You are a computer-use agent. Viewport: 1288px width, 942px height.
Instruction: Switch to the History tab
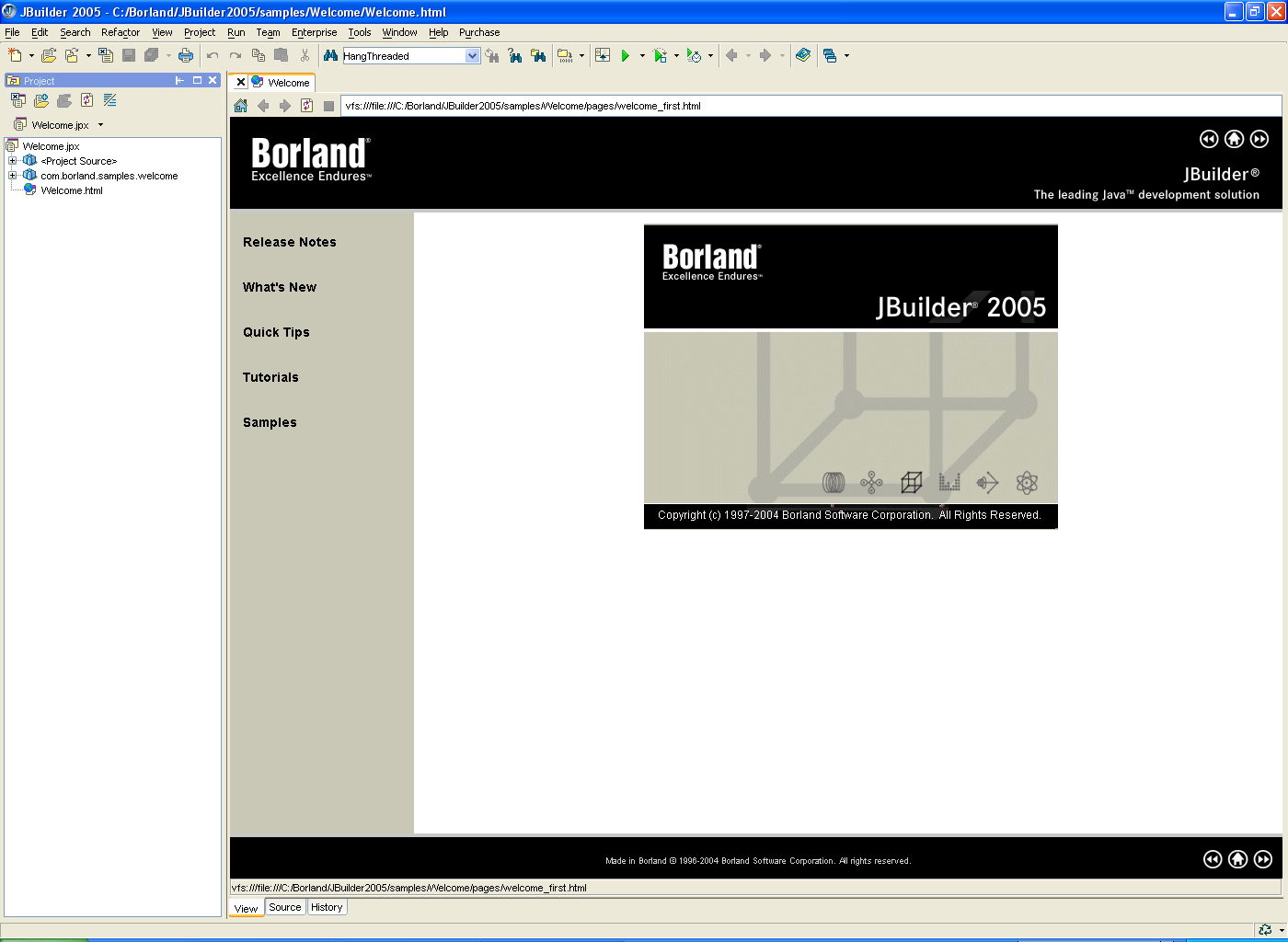327,907
